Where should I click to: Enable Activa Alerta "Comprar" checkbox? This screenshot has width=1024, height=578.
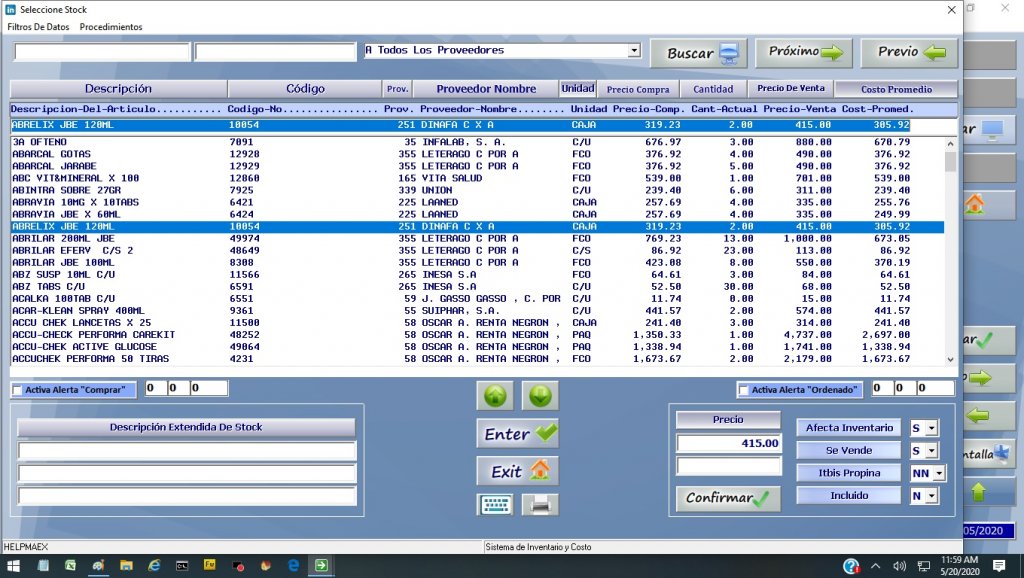pyautogui.click(x=17, y=390)
